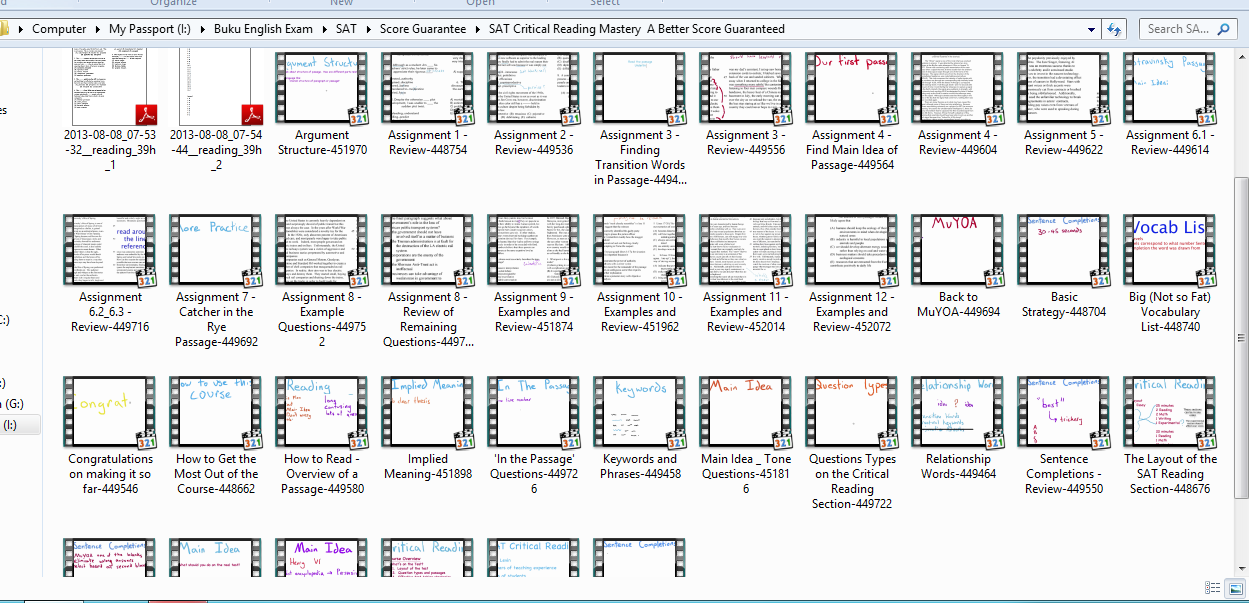Go to Score Guarantee breadcrumb folder
This screenshot has height=603, width=1249.
tap(423, 29)
